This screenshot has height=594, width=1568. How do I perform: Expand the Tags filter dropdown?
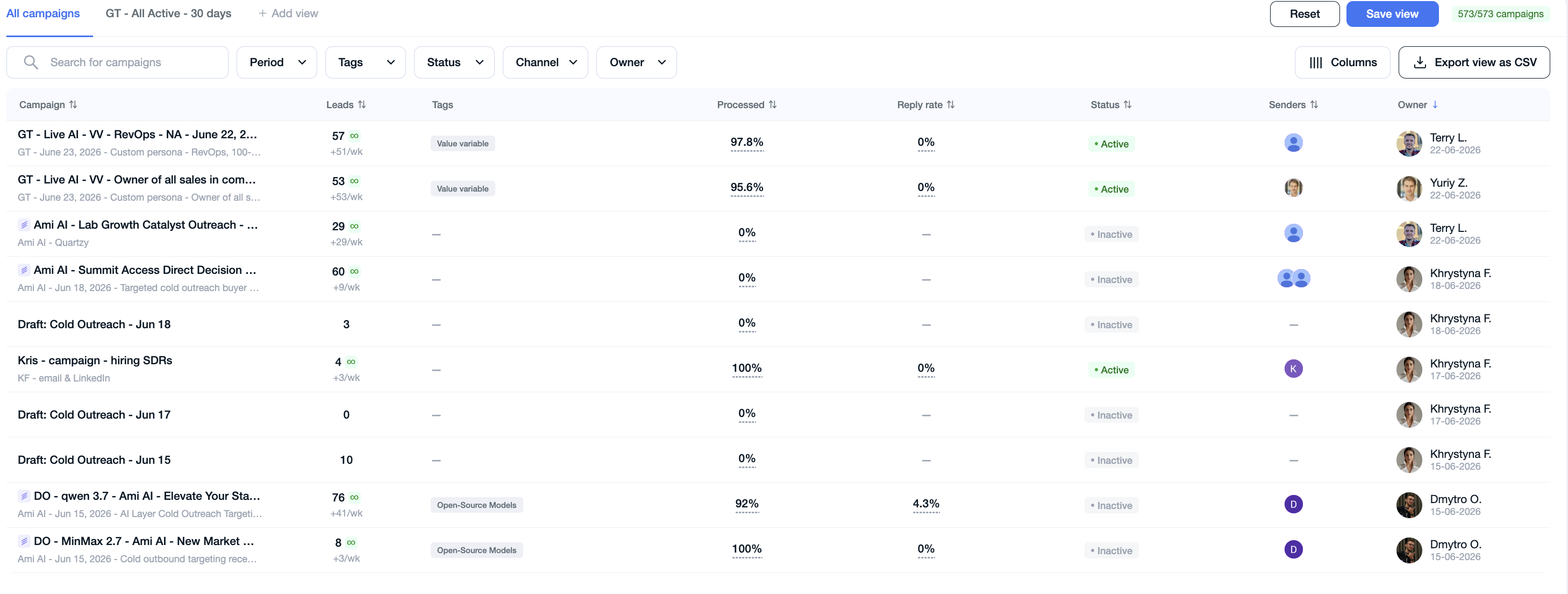[365, 62]
